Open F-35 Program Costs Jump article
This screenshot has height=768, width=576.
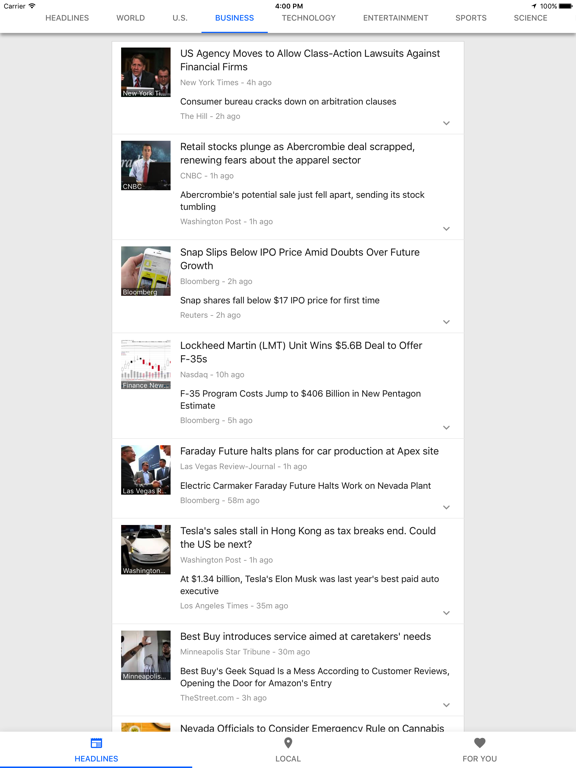click(300, 400)
